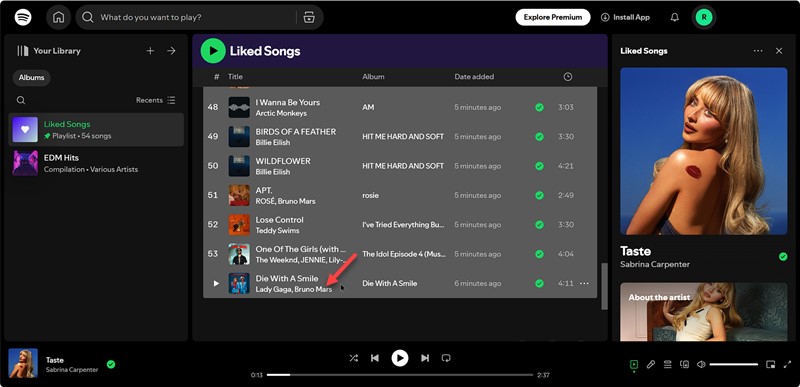Click the Spotify logo icon
This screenshot has height=387, width=800.
pos(23,17)
